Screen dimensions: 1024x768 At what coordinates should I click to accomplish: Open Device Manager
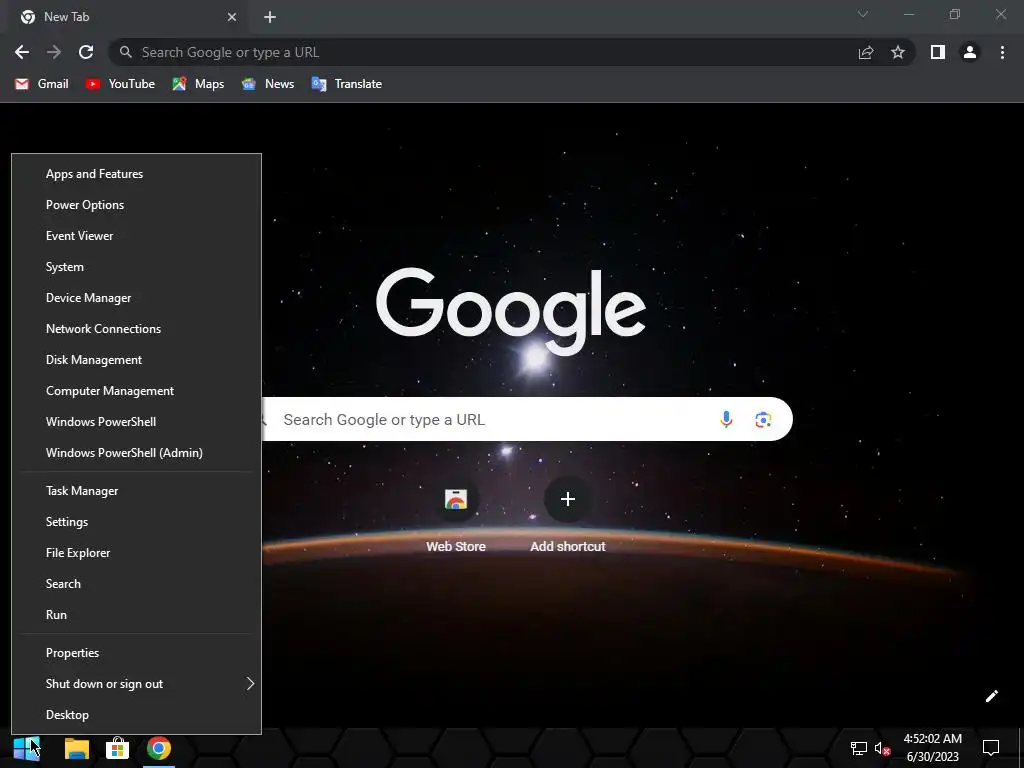coord(136,298)
